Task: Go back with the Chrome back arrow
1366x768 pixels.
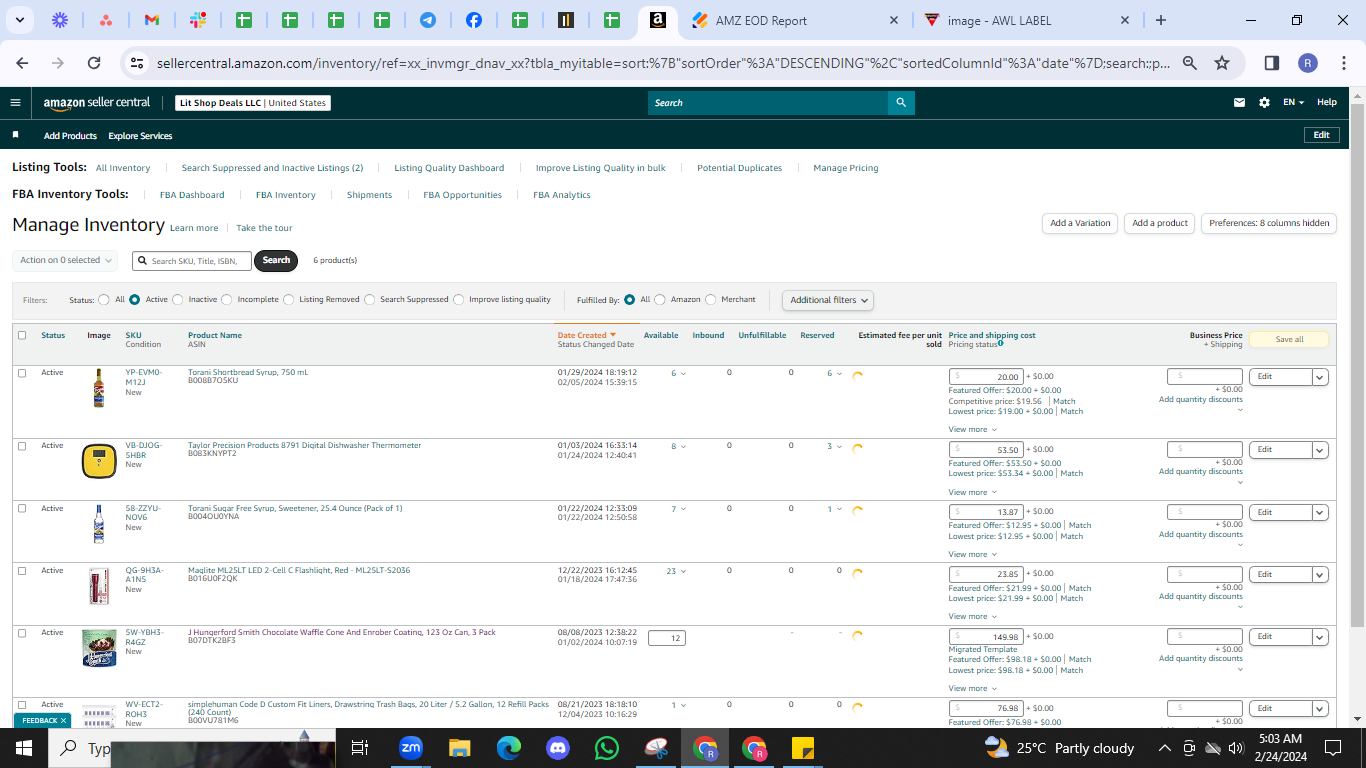Action: pos(23,63)
